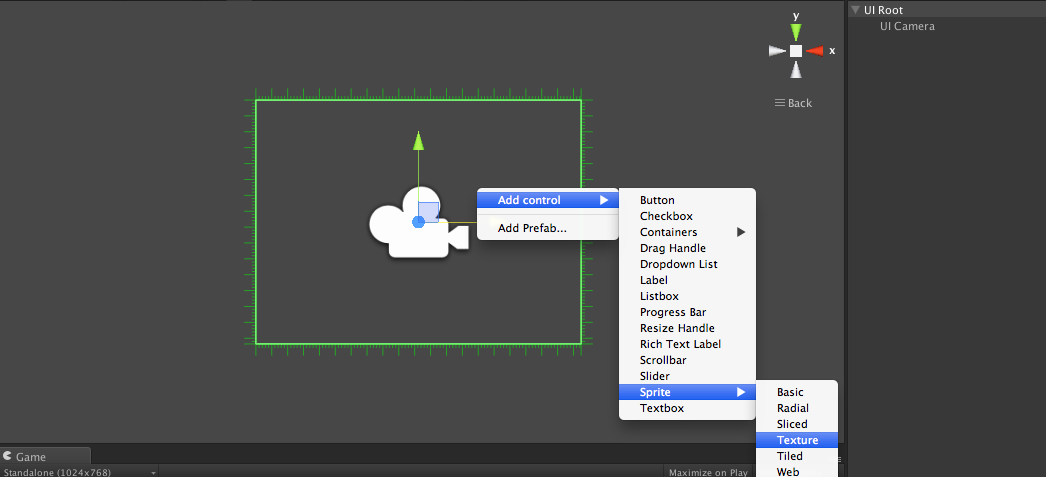Select Label menu entry
The height and width of the screenshot is (477, 1046).
point(687,280)
